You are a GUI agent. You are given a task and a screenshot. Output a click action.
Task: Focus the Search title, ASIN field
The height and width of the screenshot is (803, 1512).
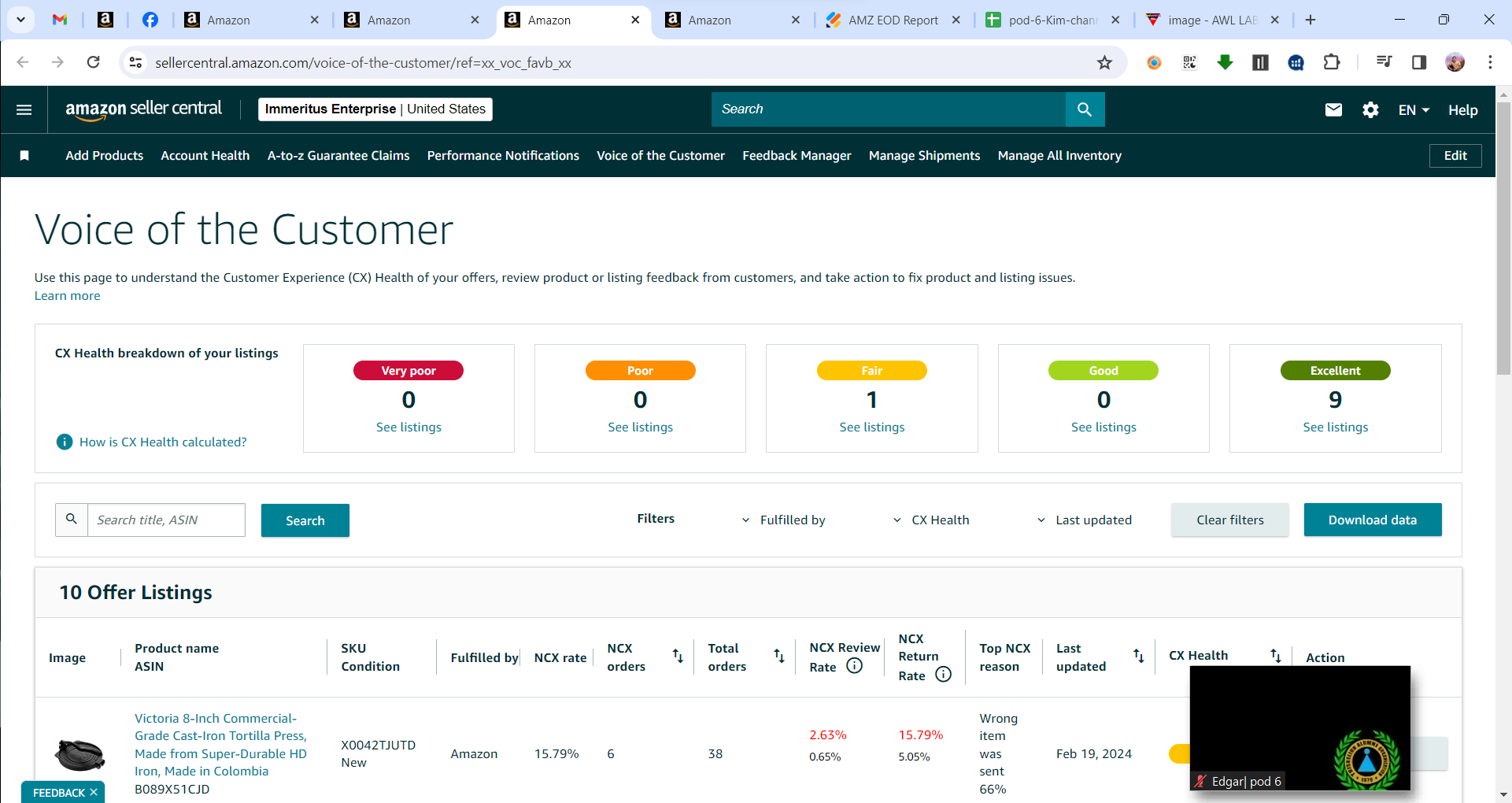[x=166, y=520]
